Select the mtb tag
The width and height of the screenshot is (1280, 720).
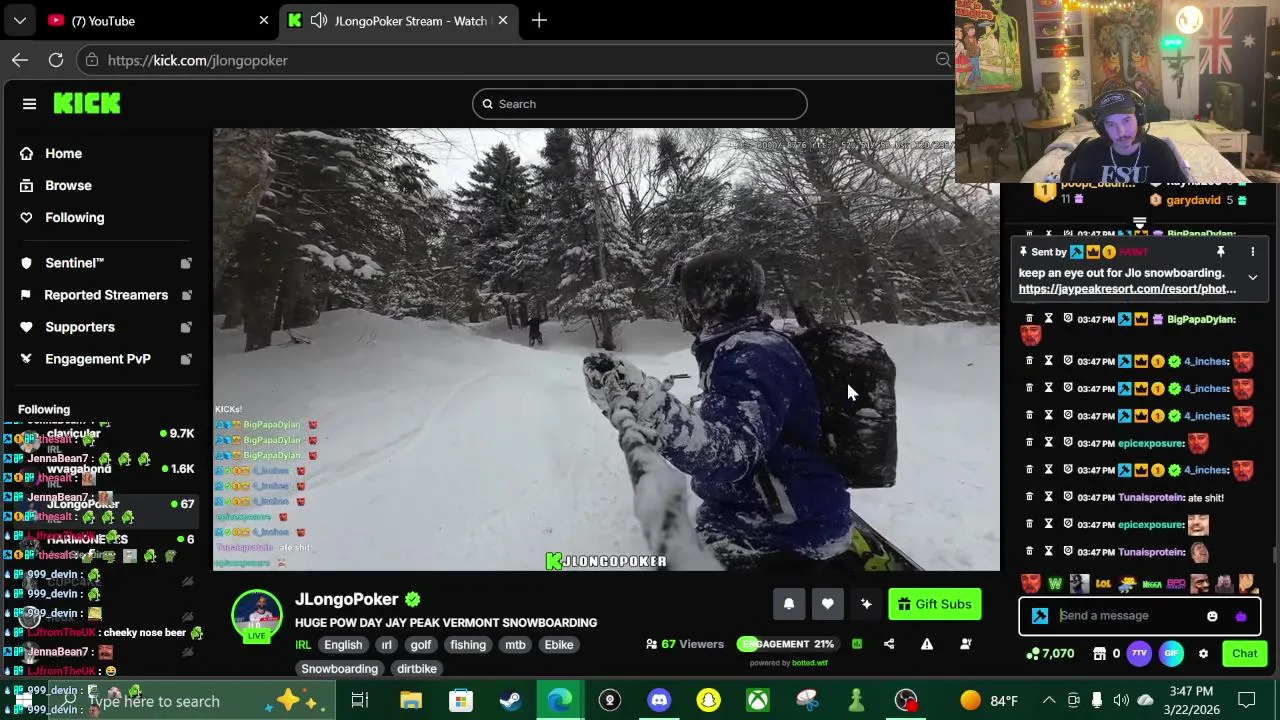pos(515,645)
